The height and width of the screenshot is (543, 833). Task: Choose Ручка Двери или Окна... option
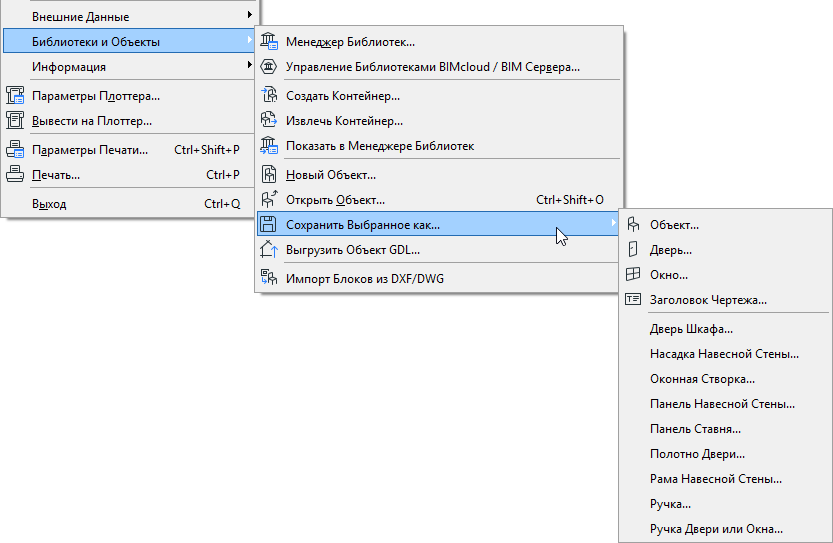(x=725, y=529)
